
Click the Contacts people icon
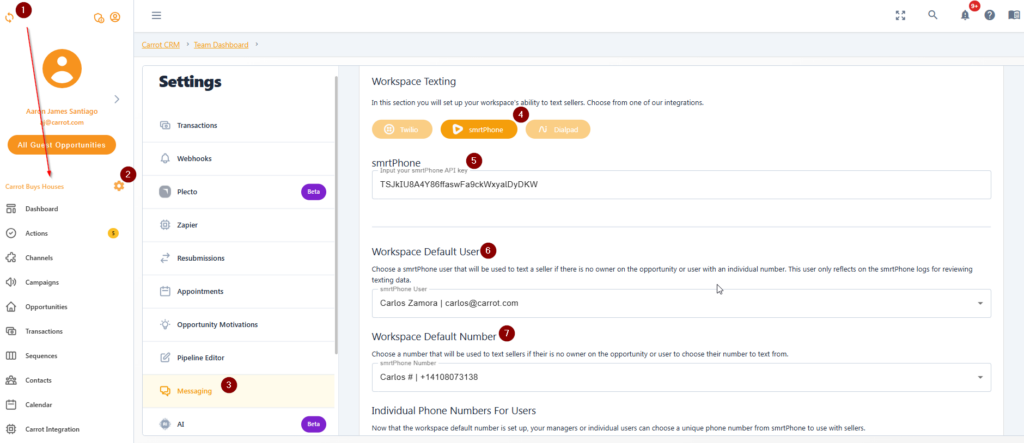[10, 380]
